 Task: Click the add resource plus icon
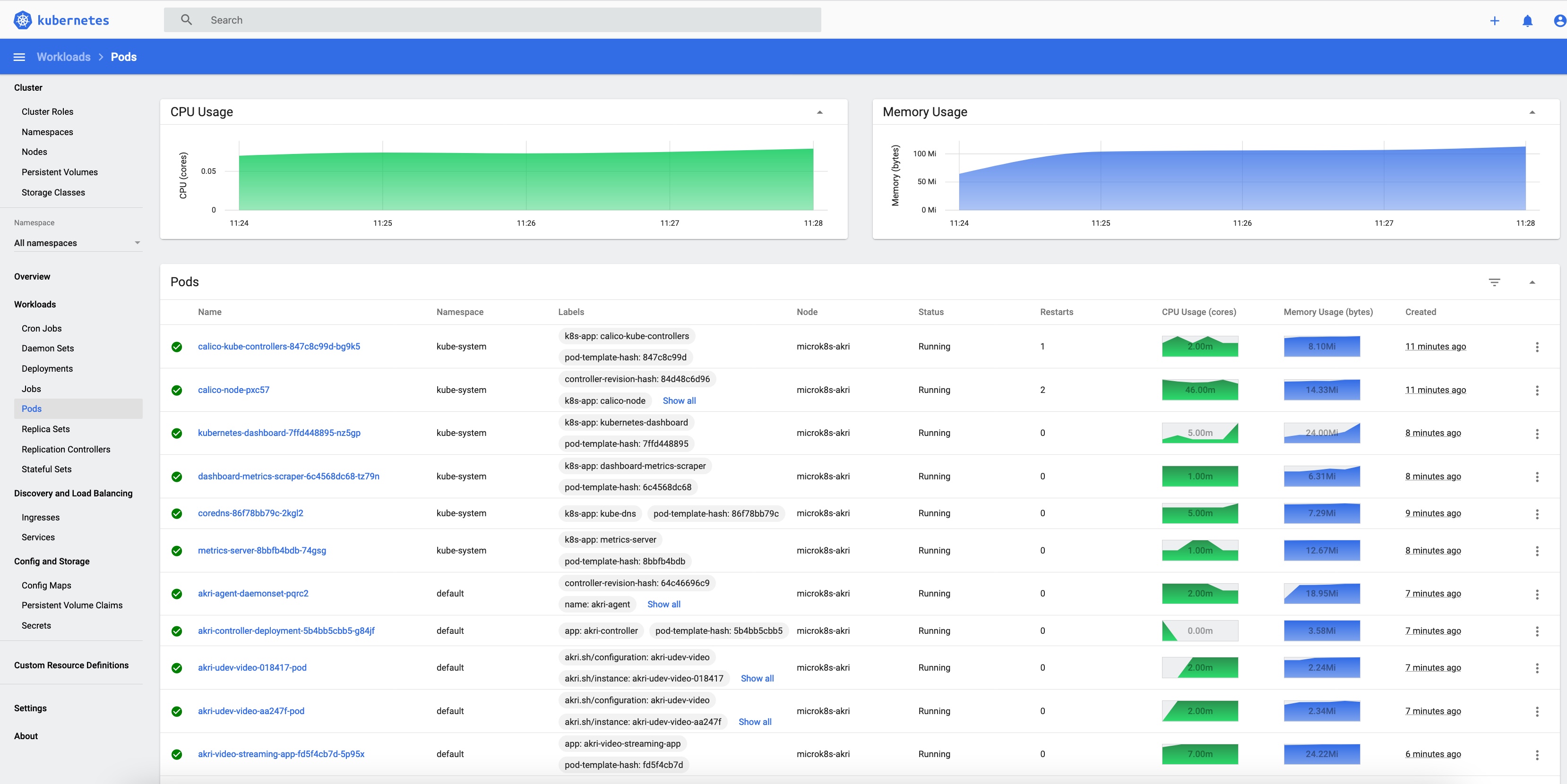(x=1495, y=19)
